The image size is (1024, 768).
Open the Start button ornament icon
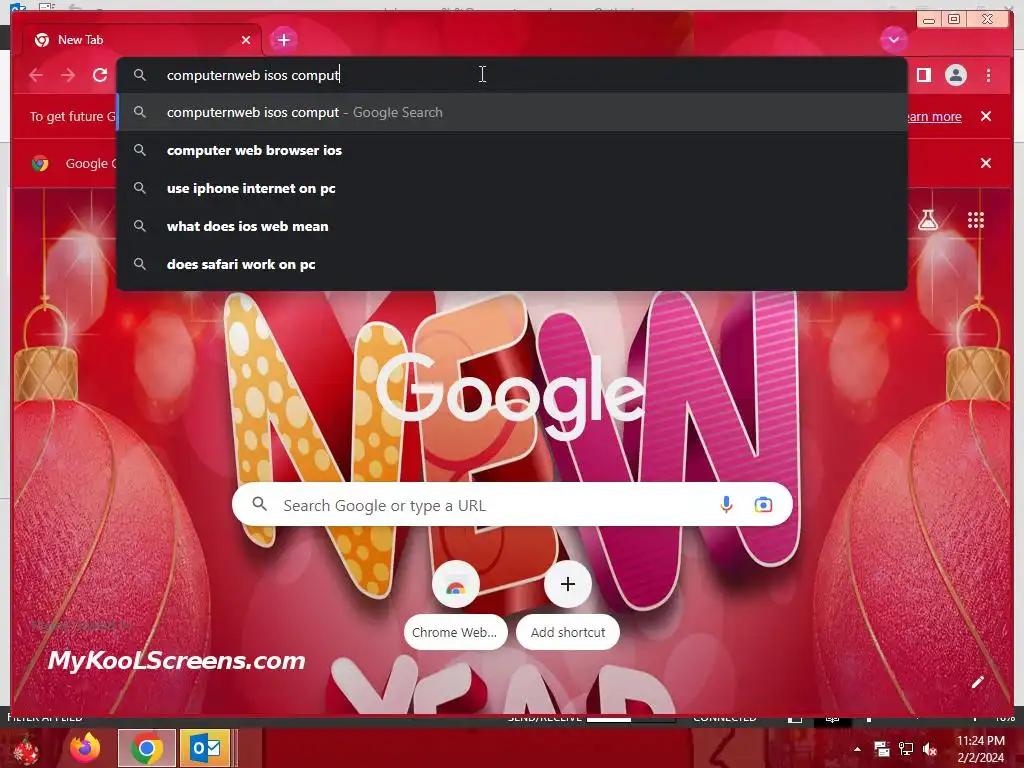pyautogui.click(x=26, y=750)
